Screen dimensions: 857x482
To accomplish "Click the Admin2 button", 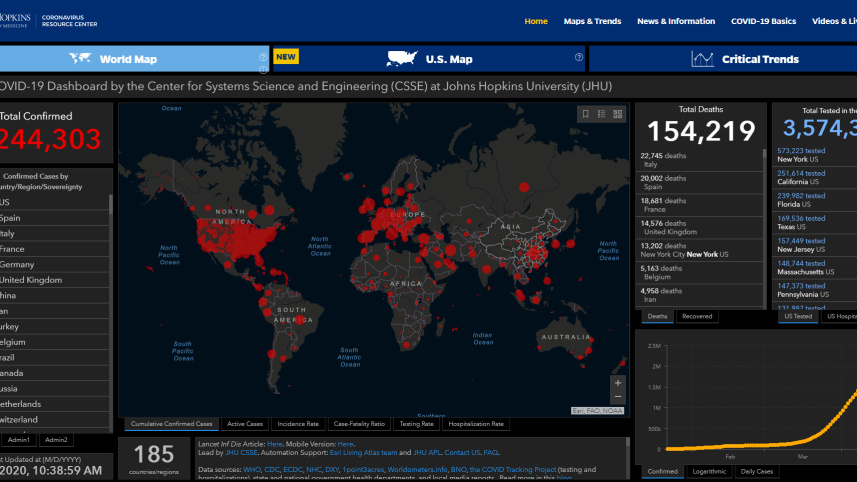I will [x=56, y=440].
